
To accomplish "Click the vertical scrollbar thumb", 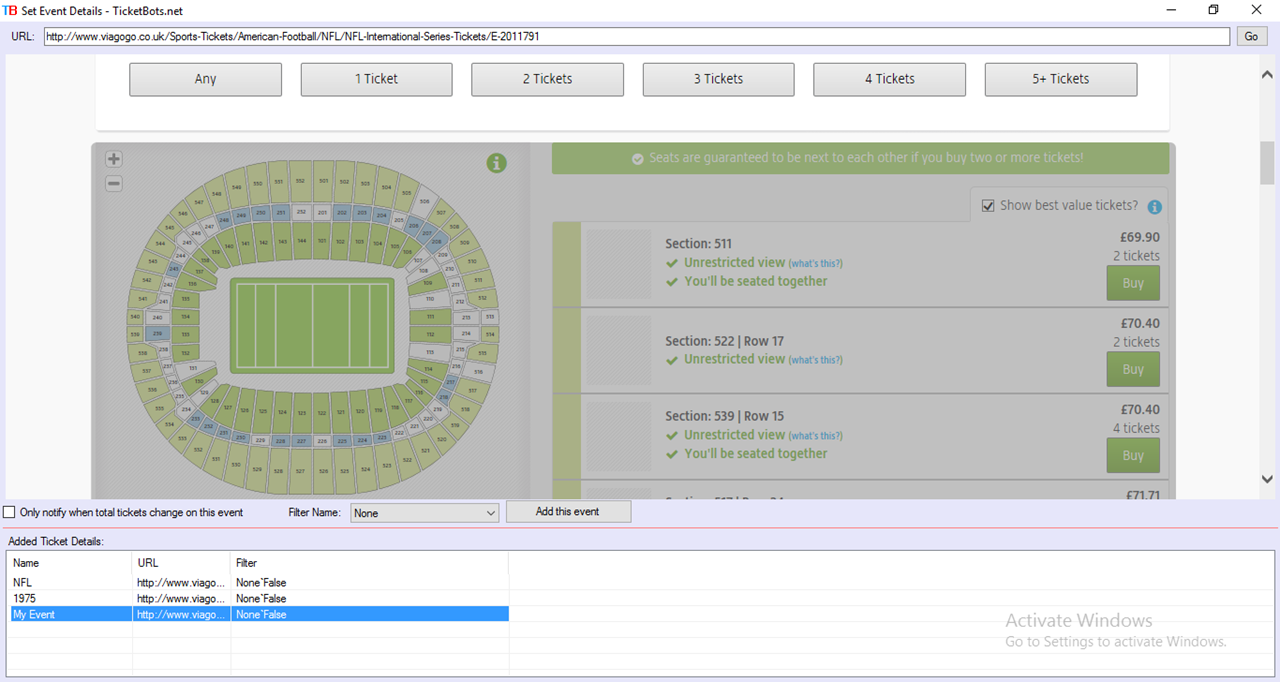I will click(x=1268, y=163).
